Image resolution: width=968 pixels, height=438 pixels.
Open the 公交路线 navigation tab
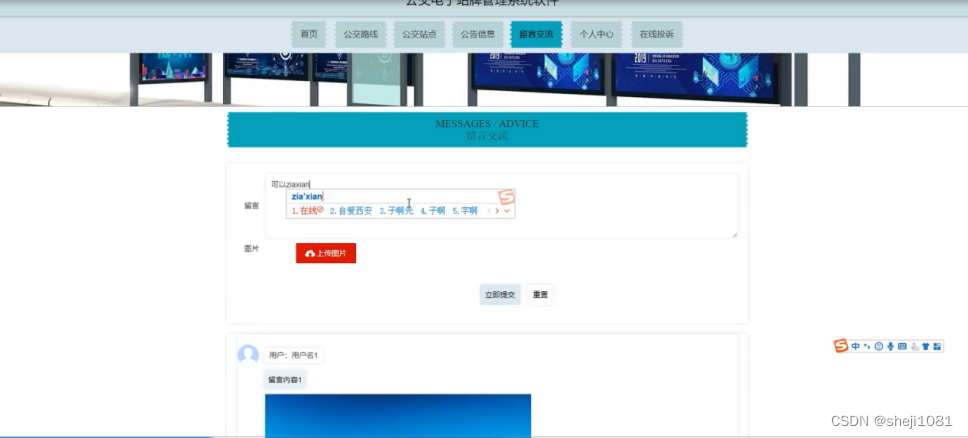pyautogui.click(x=361, y=35)
